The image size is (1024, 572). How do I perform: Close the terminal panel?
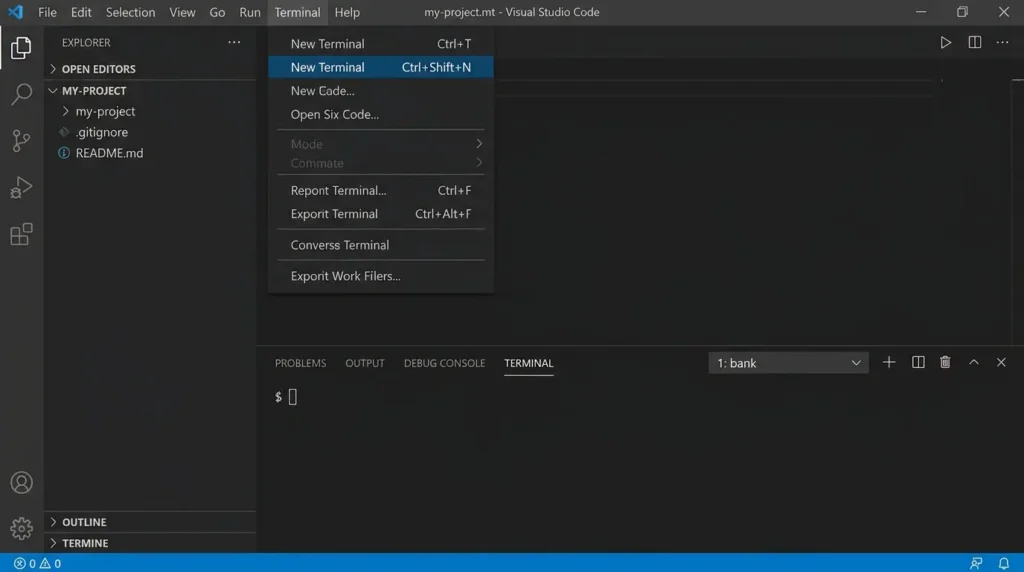click(1001, 362)
